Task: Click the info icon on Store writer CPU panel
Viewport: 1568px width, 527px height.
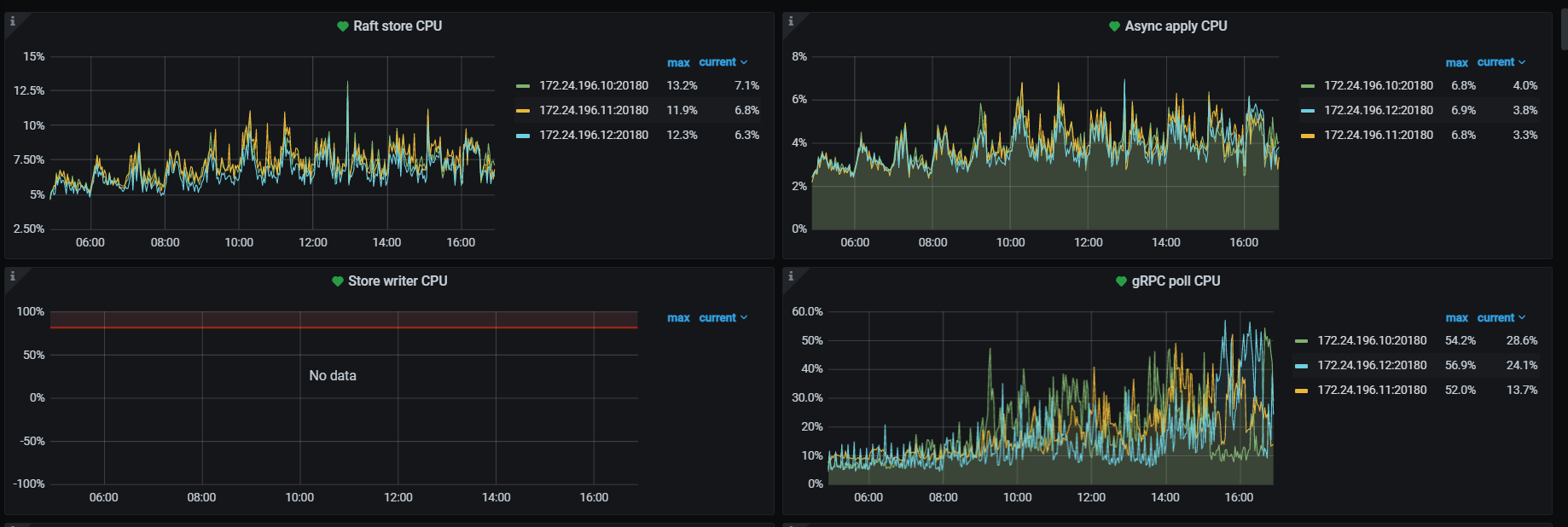Action: coord(12,276)
